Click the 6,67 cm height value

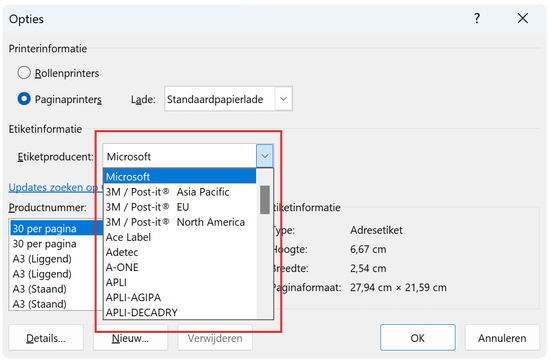tap(368, 249)
